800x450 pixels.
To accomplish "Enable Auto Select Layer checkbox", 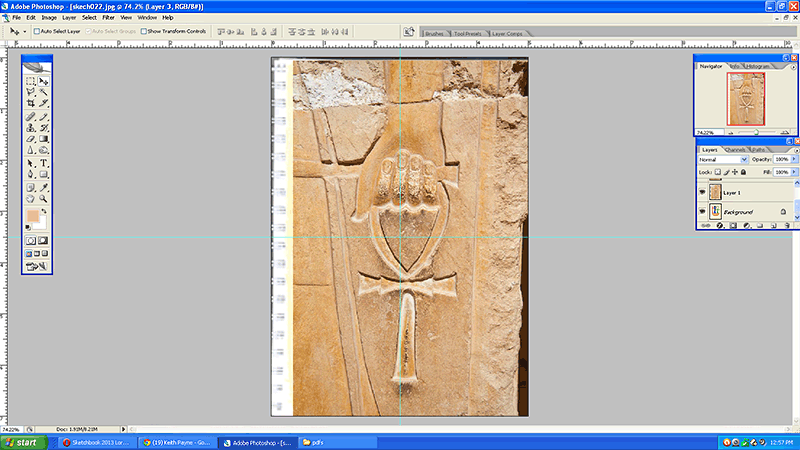I will click(37, 31).
